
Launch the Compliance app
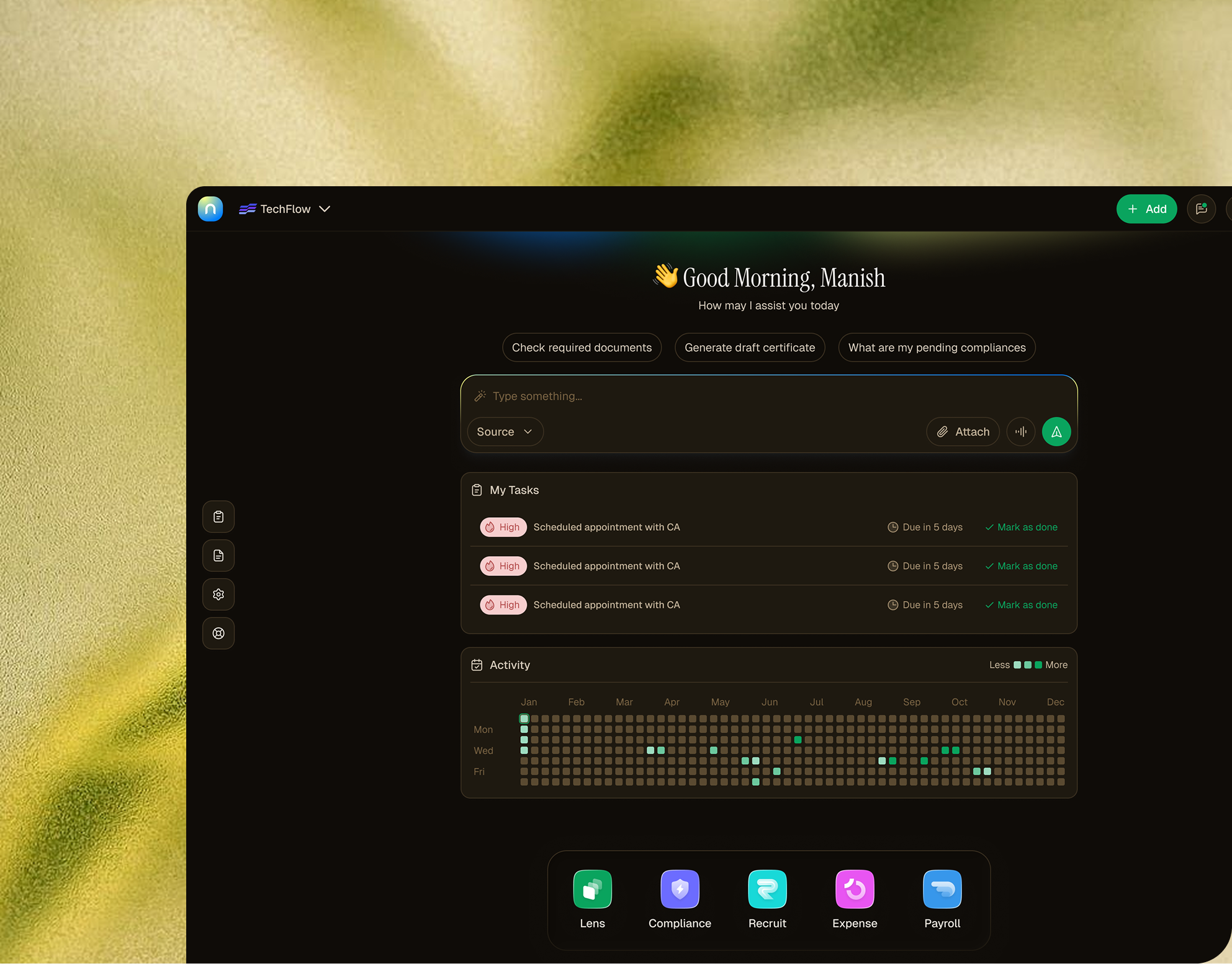(680, 890)
